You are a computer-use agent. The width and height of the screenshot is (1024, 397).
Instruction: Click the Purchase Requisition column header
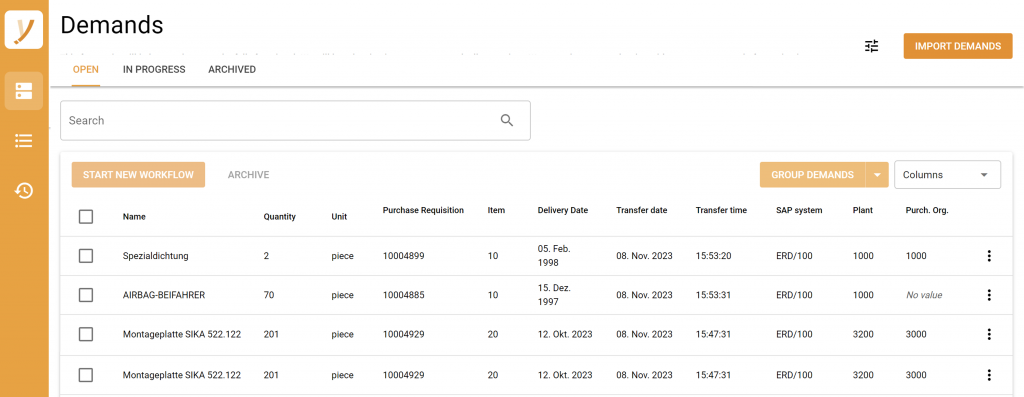click(423, 210)
